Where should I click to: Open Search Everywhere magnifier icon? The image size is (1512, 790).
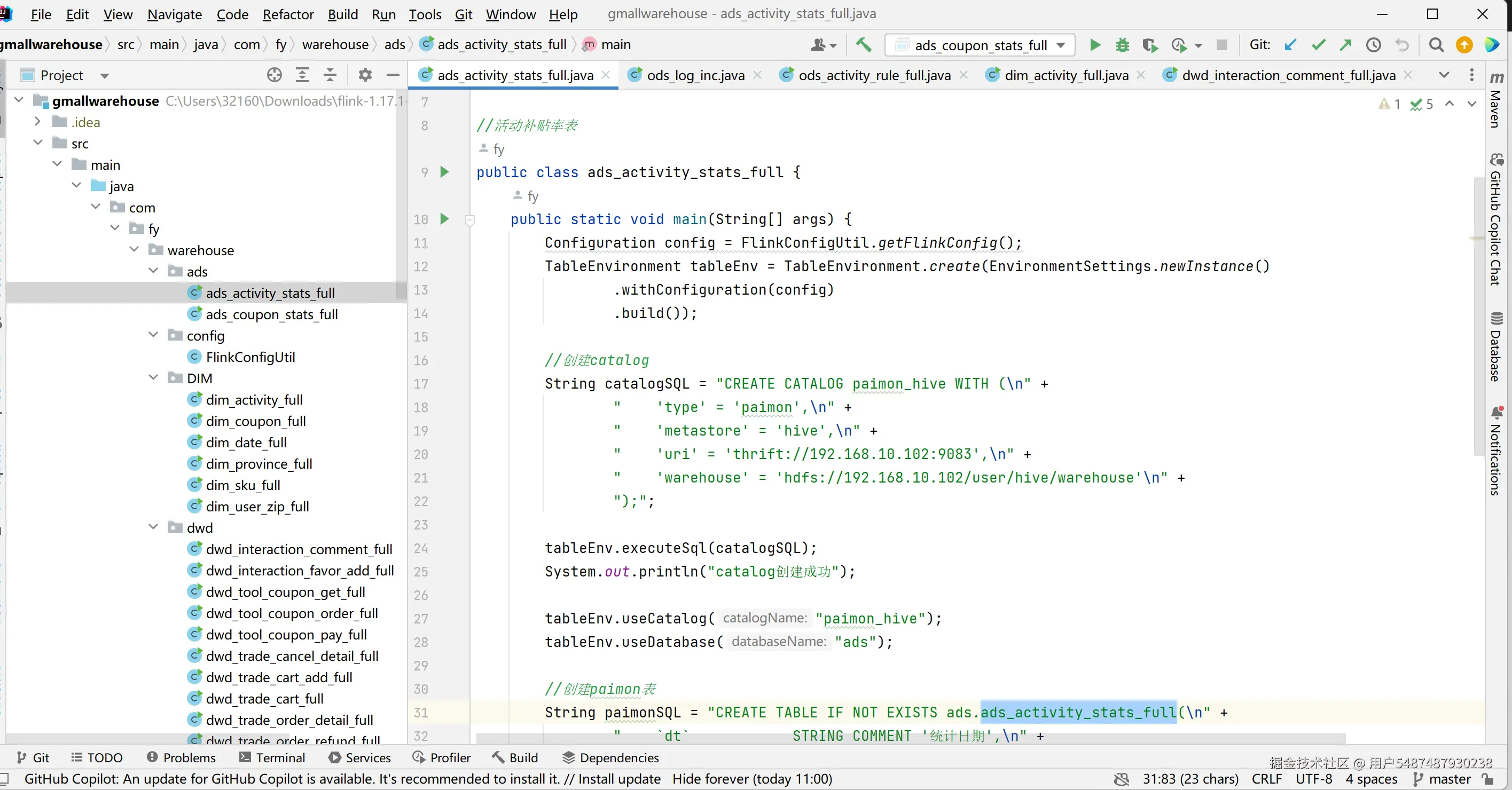[1436, 45]
